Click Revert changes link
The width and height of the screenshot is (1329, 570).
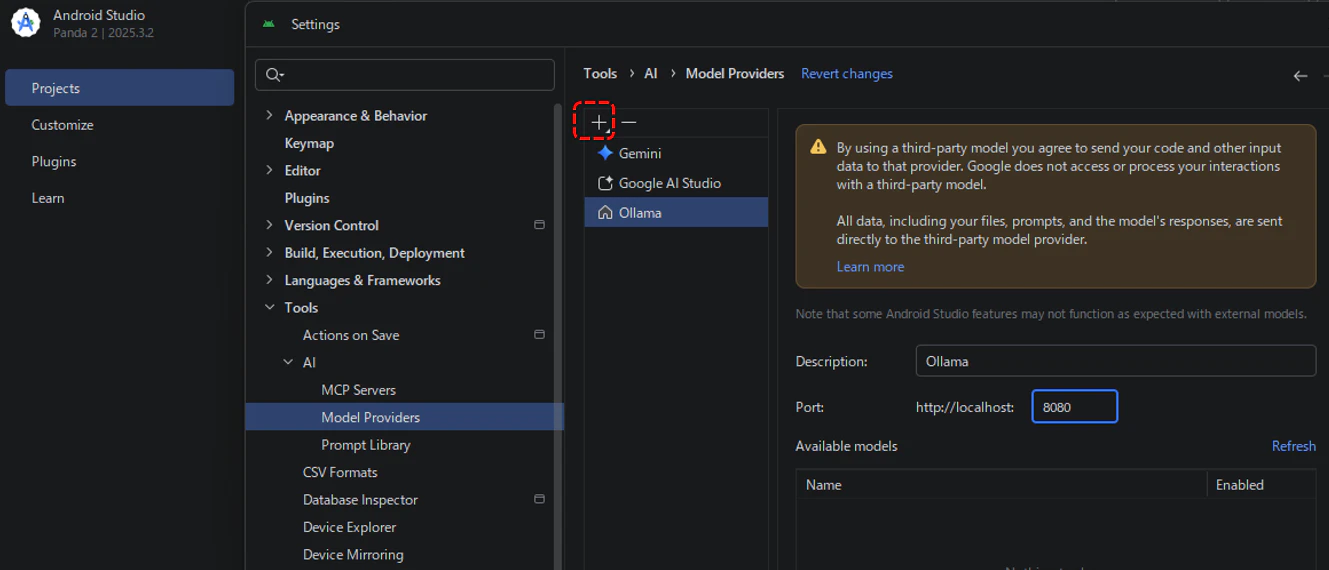pos(847,74)
